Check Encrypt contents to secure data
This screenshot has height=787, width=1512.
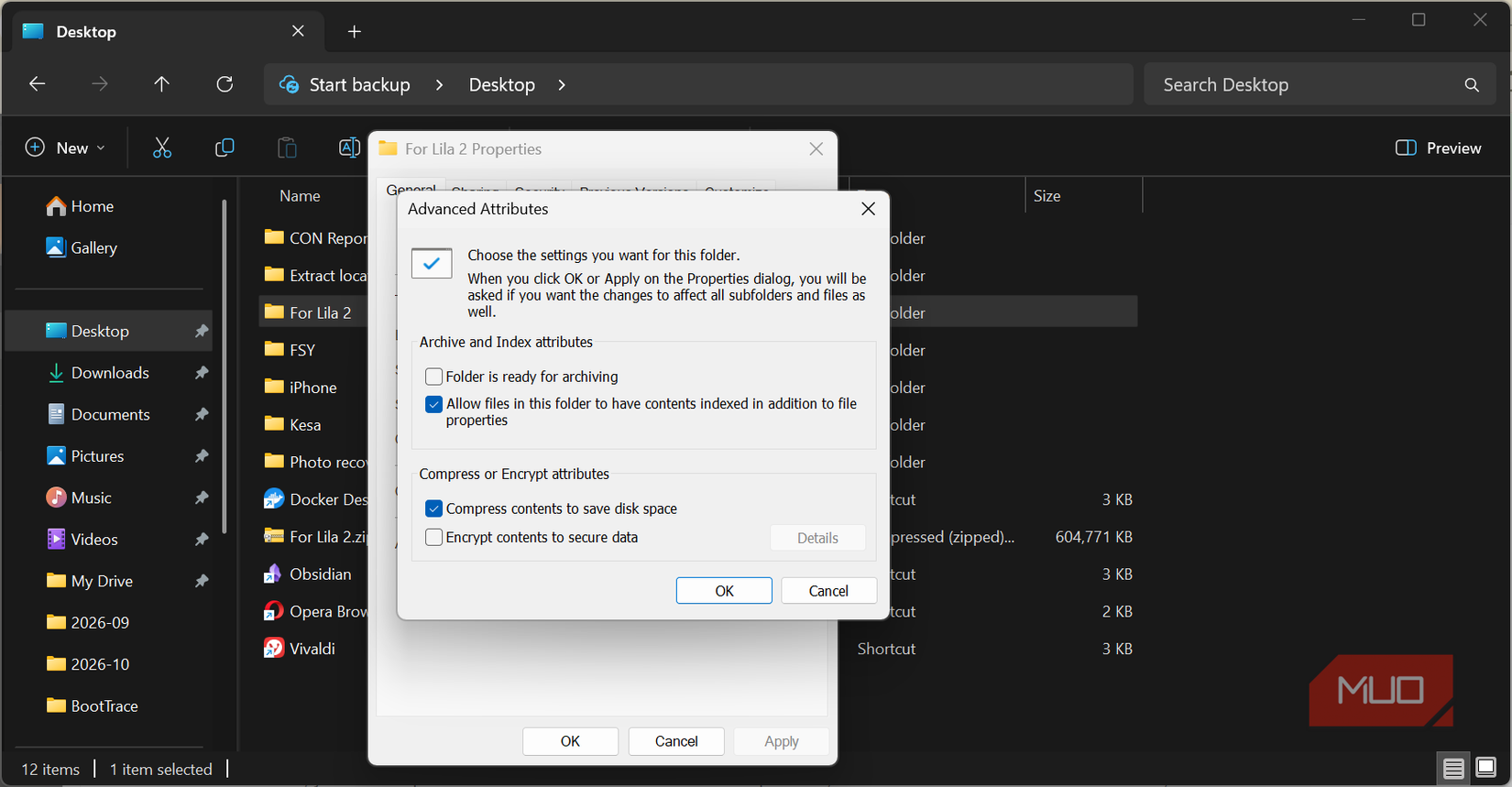[434, 538]
